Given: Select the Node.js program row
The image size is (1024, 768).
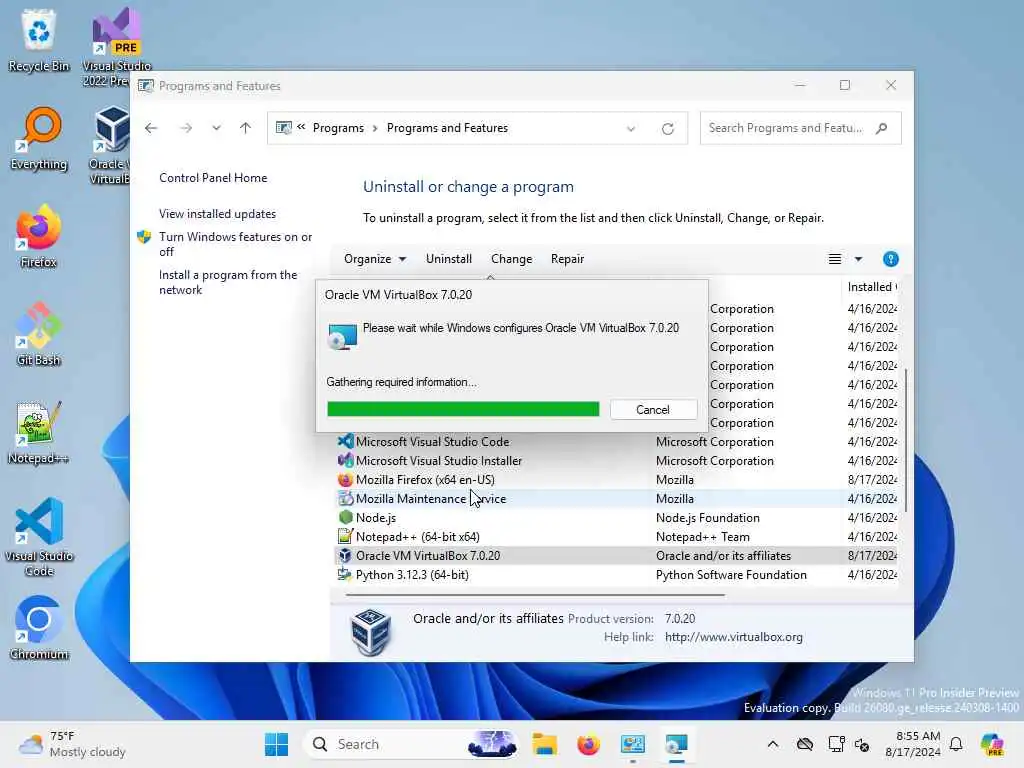Looking at the screenshot, I should point(617,518).
